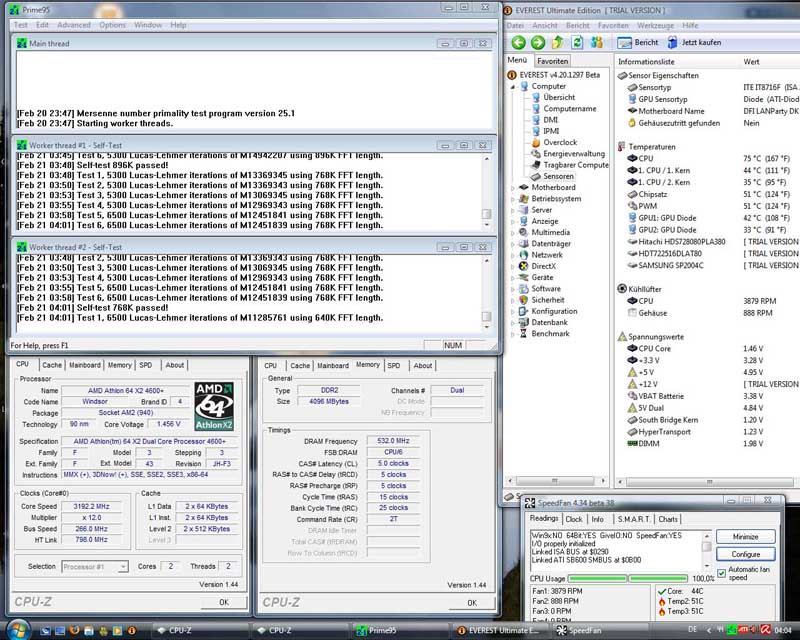800x640 pixels.
Task: Open the Clock tab in SpeedFan
Action: click(573, 519)
